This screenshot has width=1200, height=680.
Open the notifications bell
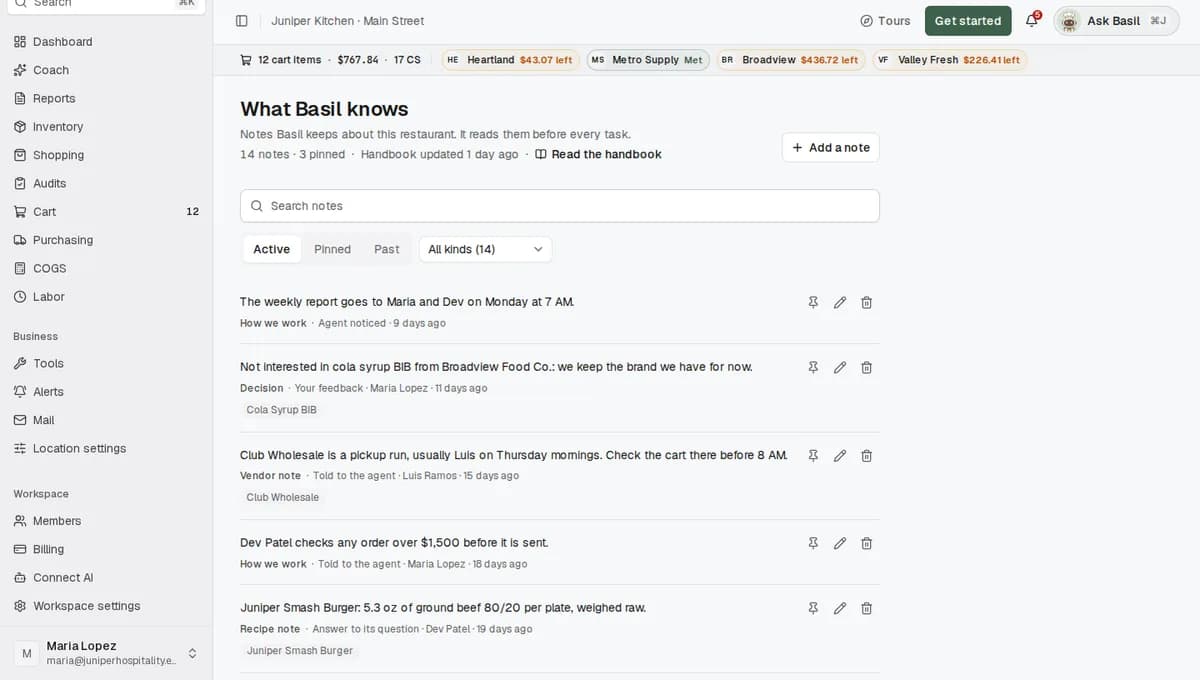click(x=1032, y=21)
